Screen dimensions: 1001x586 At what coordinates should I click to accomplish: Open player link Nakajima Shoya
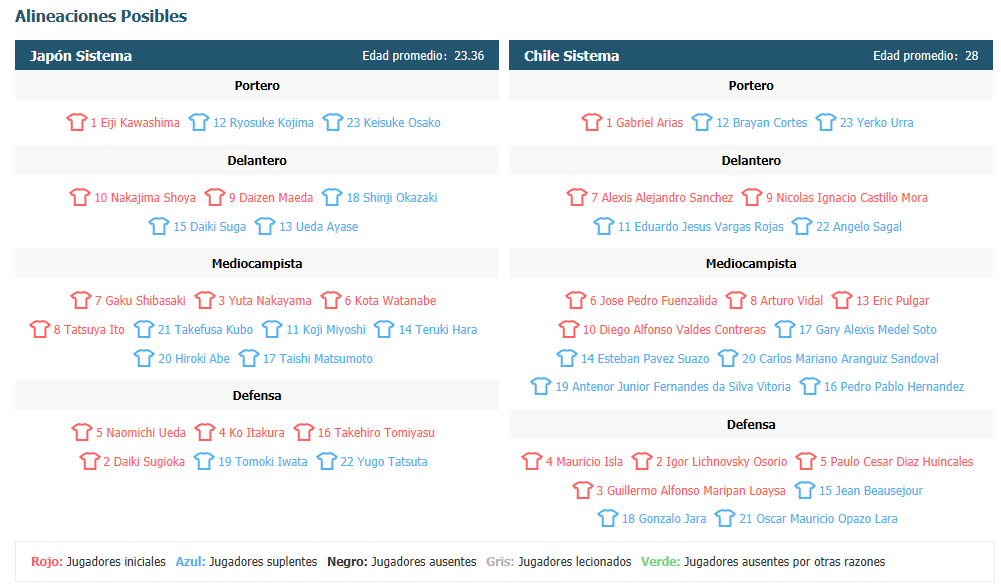[x=145, y=198]
